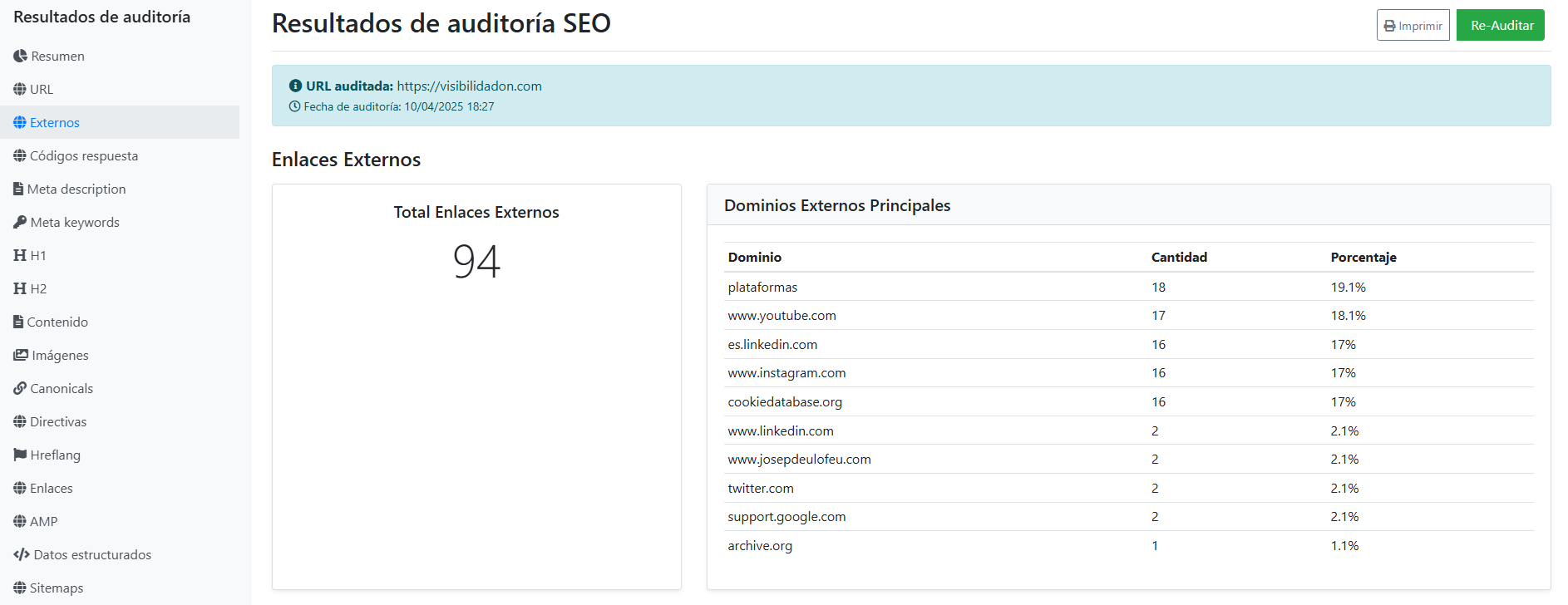
Task: Click the document icon beside Meta description
Action: click(18, 189)
